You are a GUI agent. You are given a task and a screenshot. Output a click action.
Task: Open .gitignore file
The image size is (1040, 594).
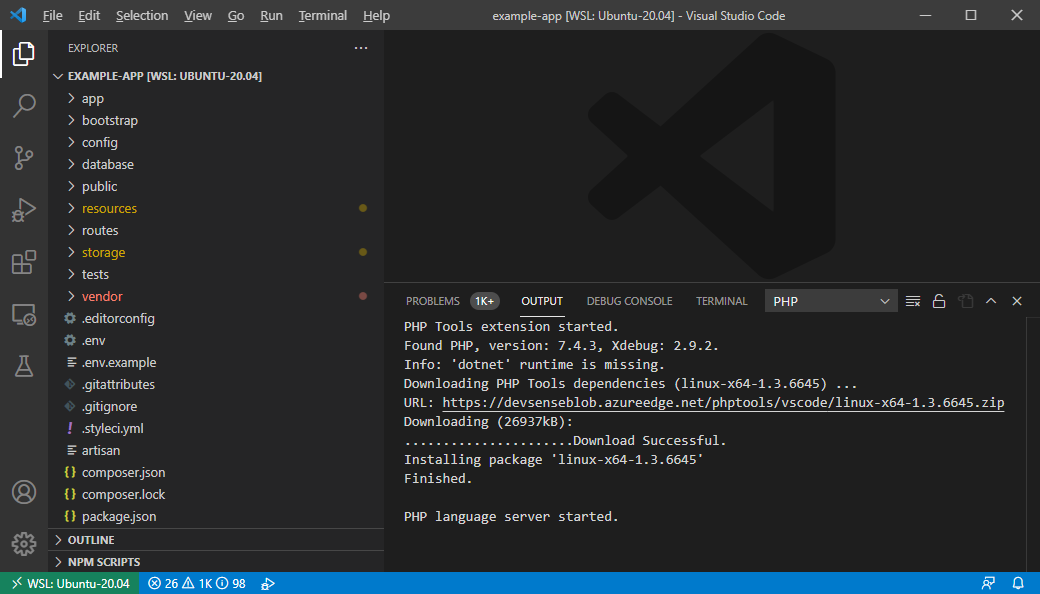[x=216, y=406]
